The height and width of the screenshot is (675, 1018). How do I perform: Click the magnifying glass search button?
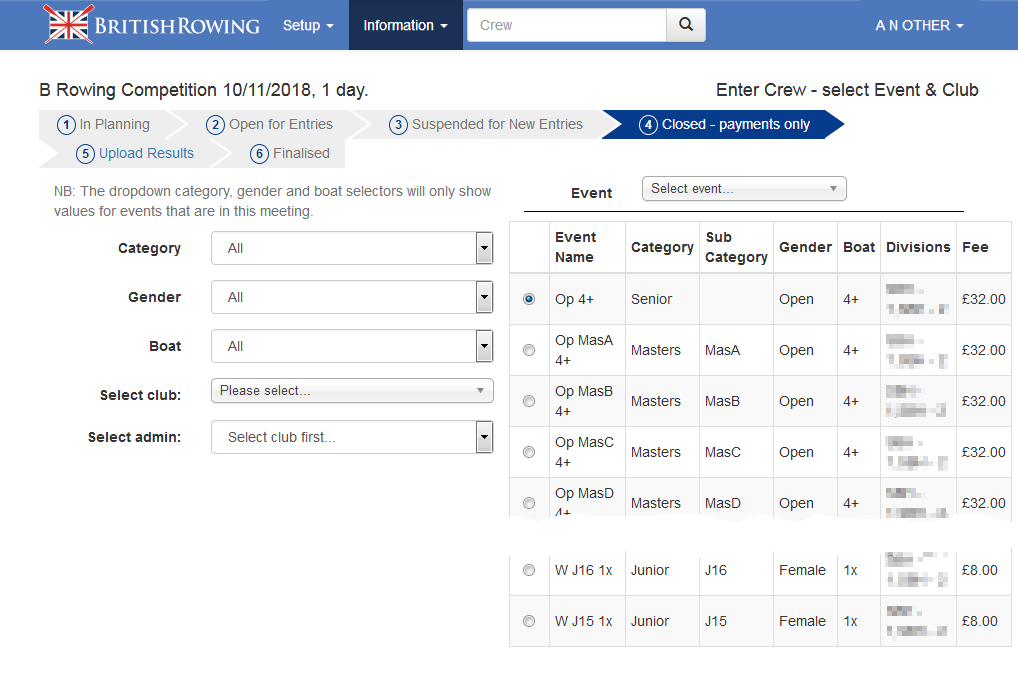(x=685, y=25)
